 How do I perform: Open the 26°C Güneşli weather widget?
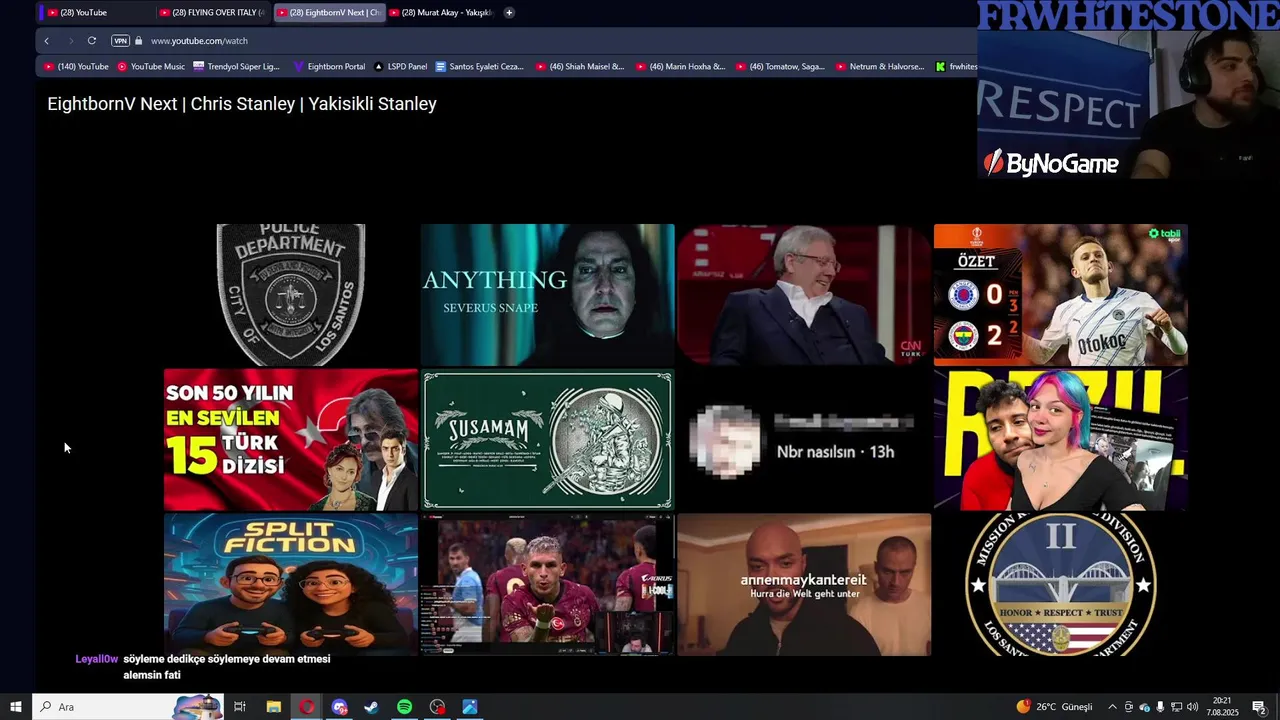[1054, 707]
